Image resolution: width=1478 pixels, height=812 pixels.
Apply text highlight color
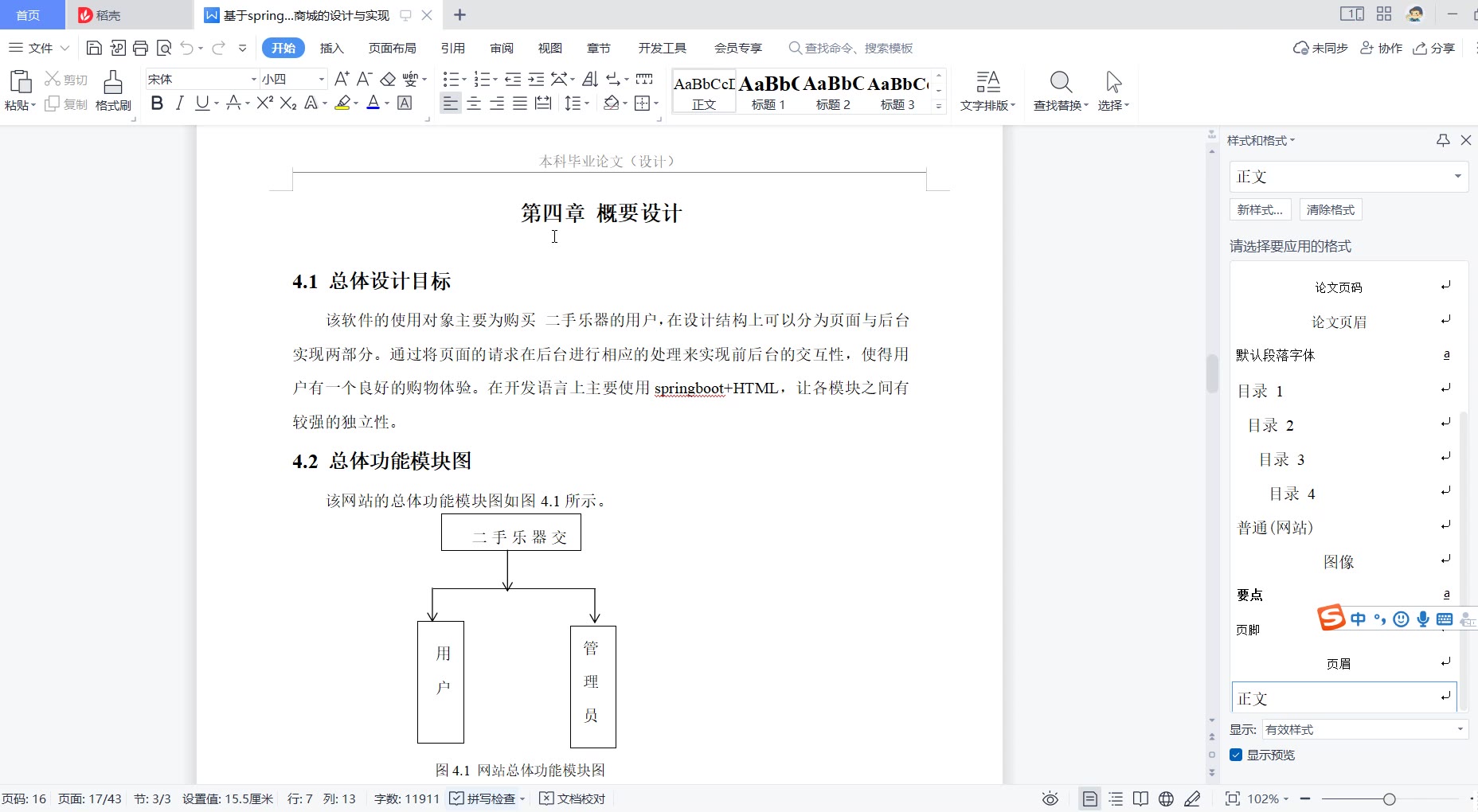coord(342,103)
